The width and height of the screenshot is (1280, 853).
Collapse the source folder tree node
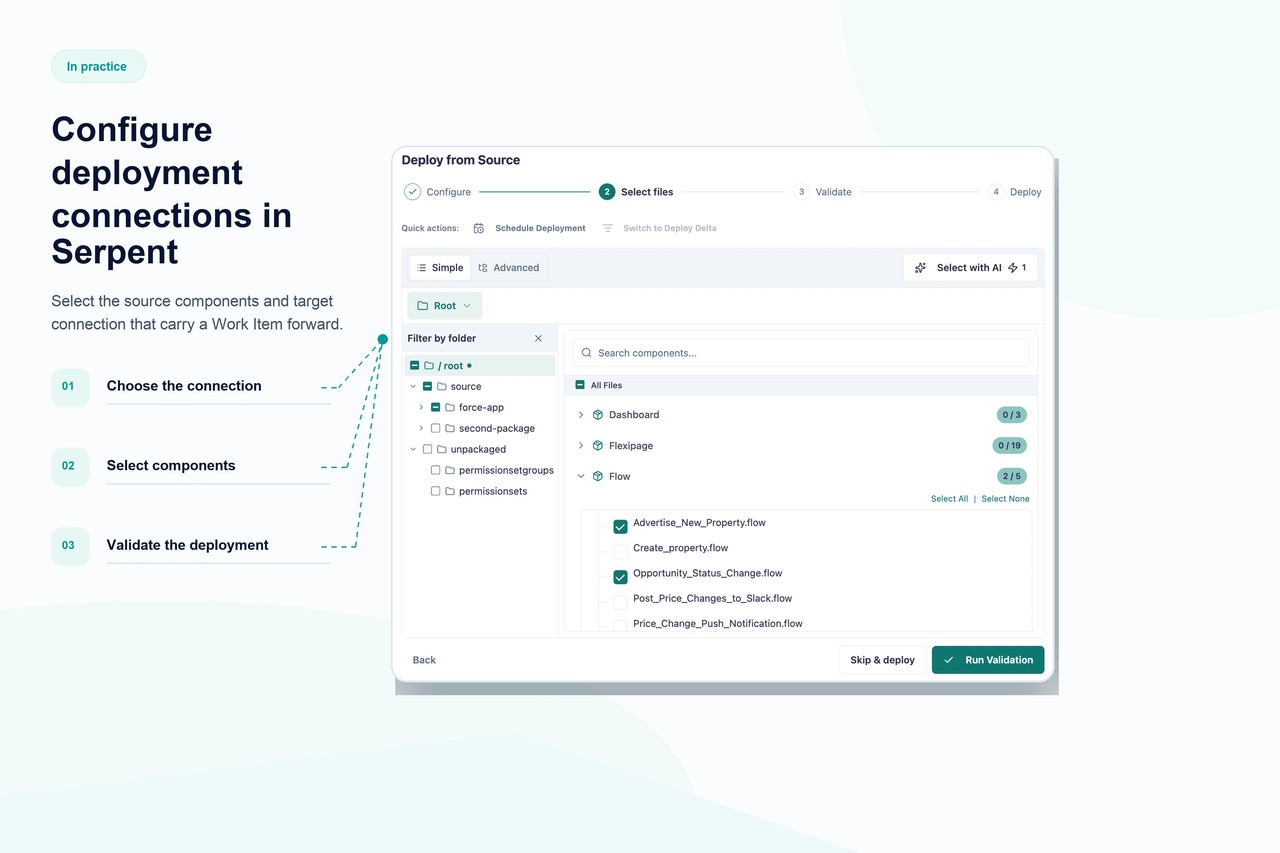coord(413,387)
